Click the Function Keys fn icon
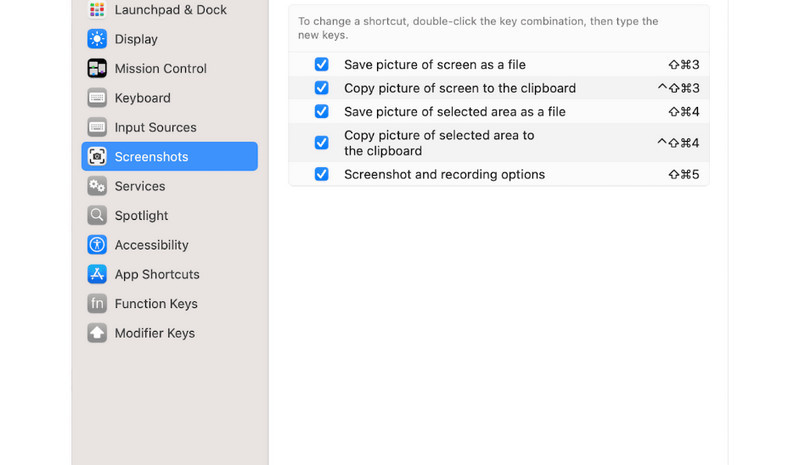Screen dimensions: 800x465 pyautogui.click(x=97, y=303)
